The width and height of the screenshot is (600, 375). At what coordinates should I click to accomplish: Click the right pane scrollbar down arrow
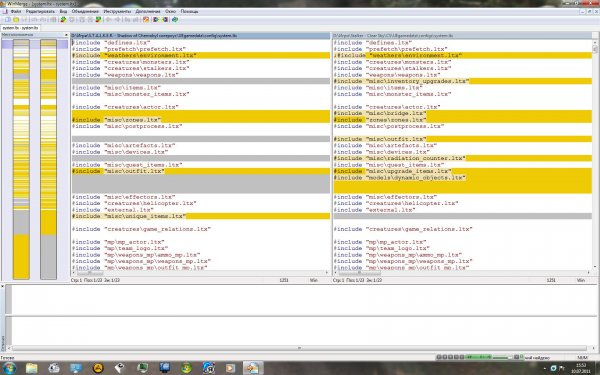click(595, 267)
